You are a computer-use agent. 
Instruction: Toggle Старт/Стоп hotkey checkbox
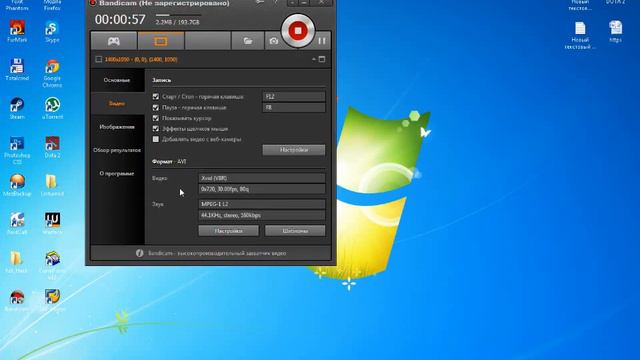[x=156, y=97]
